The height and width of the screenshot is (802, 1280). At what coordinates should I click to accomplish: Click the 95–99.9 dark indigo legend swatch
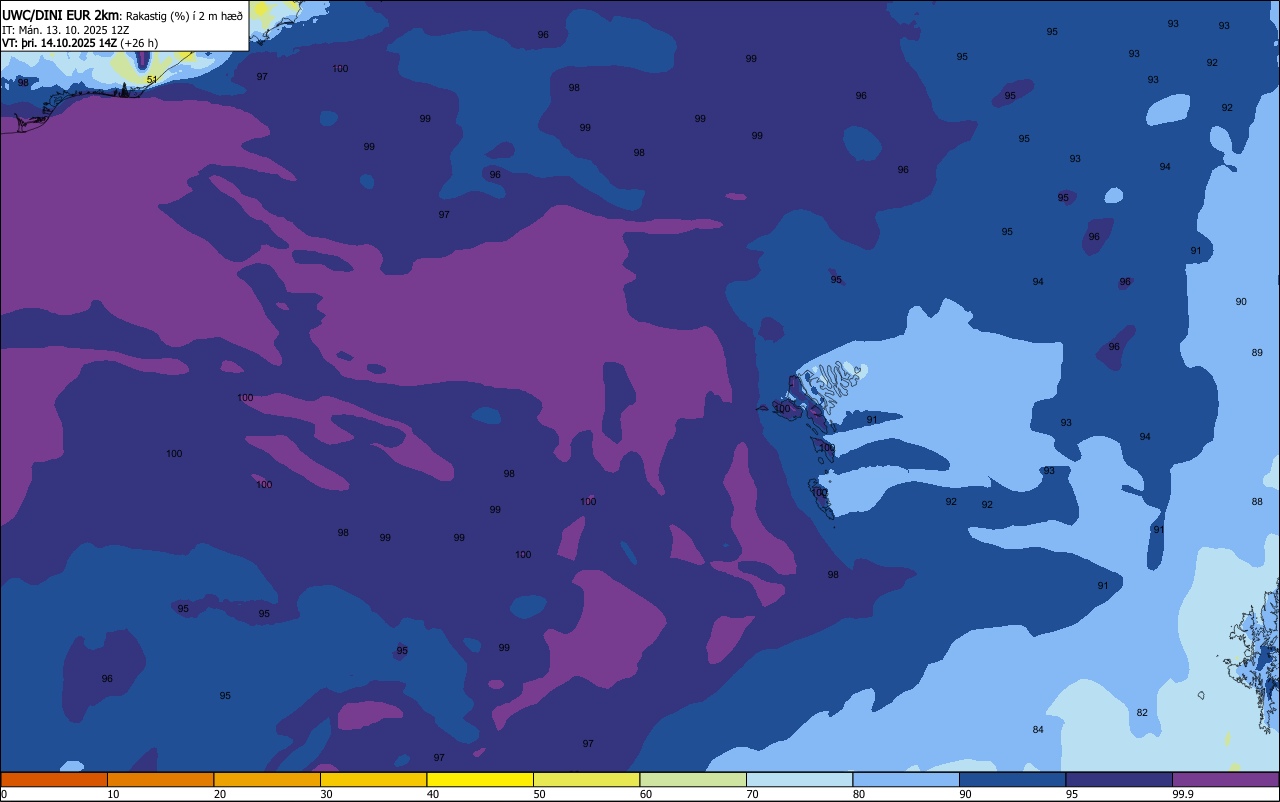tap(1119, 779)
